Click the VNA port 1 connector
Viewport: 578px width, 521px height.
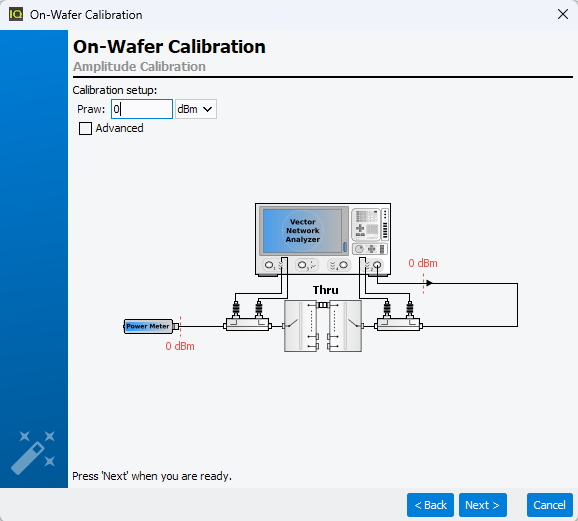(269, 265)
